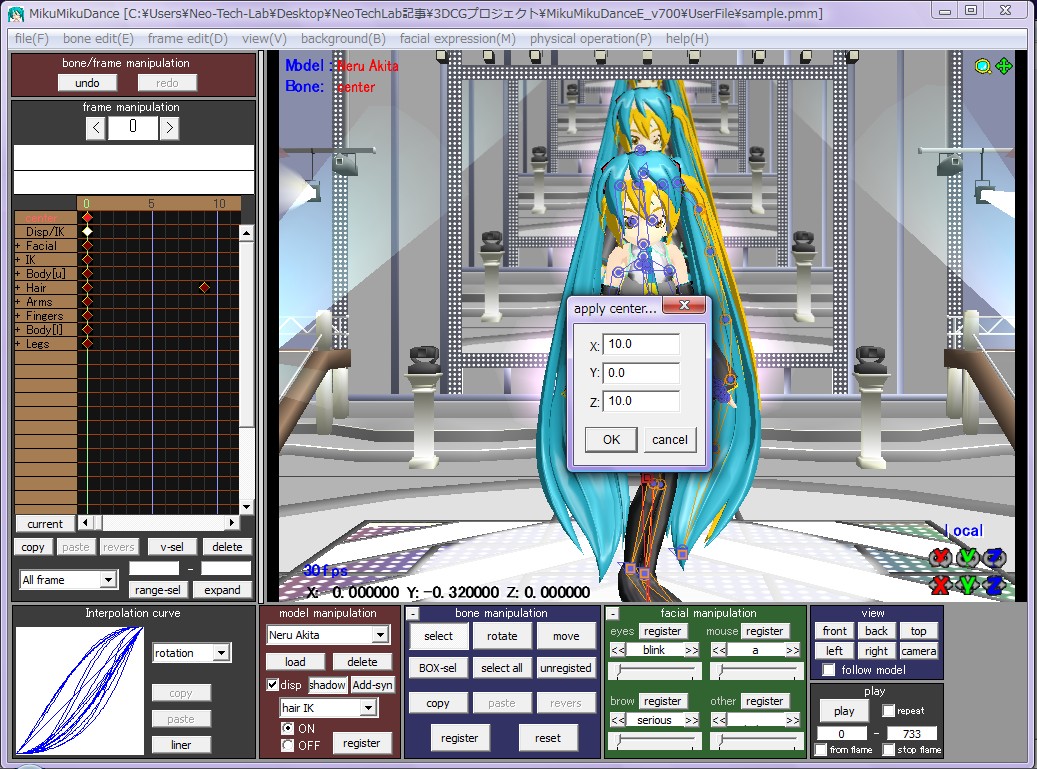This screenshot has height=769, width=1037.
Task: Click the center row red keyframe diamond
Action: [x=87, y=218]
